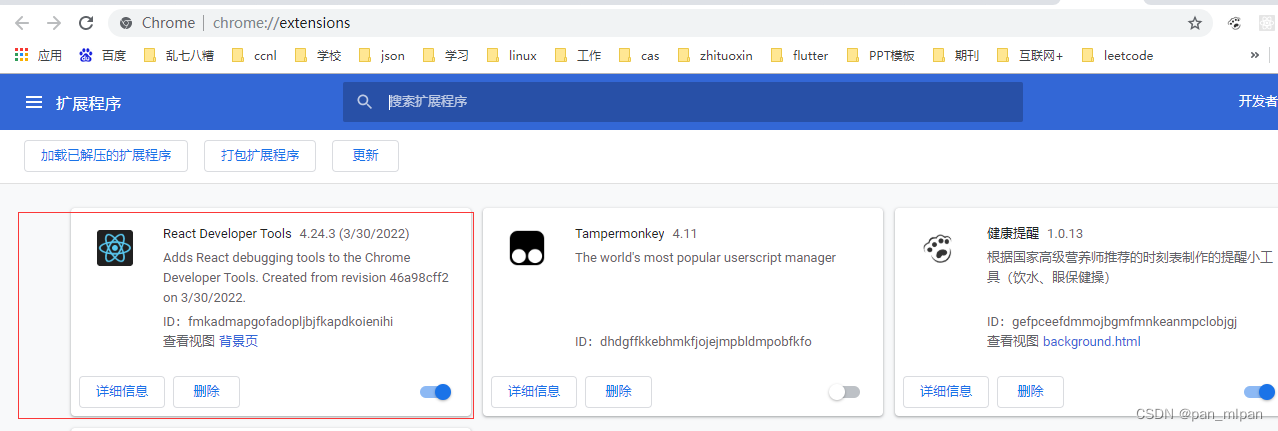The width and height of the screenshot is (1278, 431).
Task: Click the Tampermonkey title text
Action: (x=620, y=234)
